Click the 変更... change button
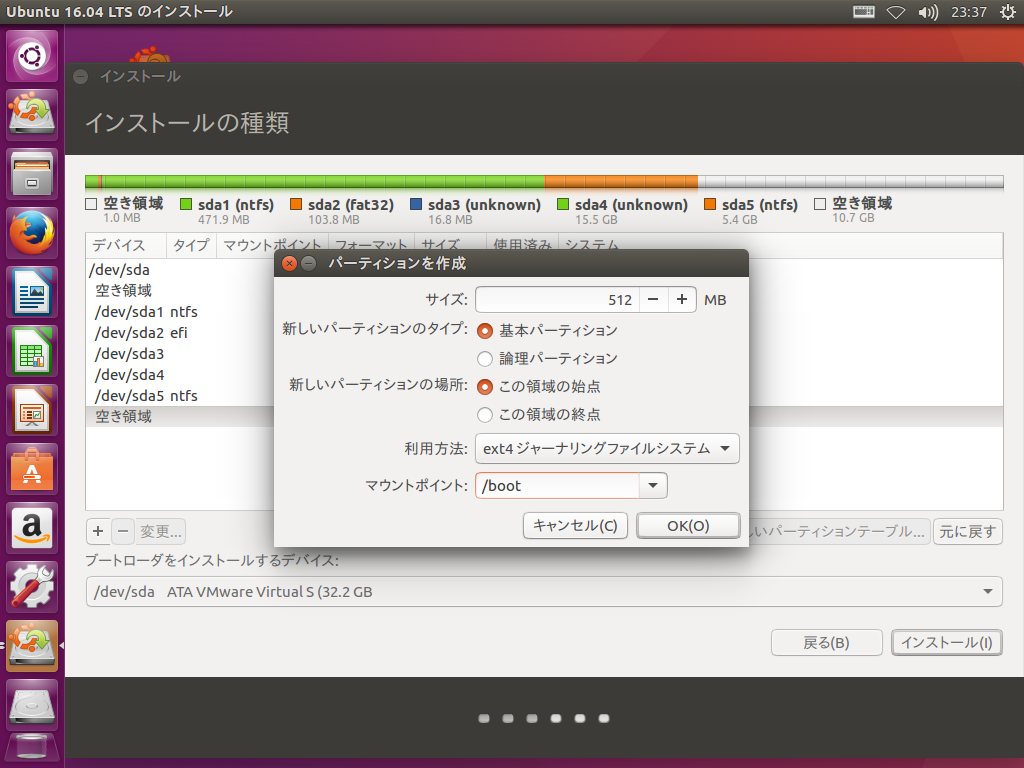This screenshot has width=1024, height=768. 161,531
